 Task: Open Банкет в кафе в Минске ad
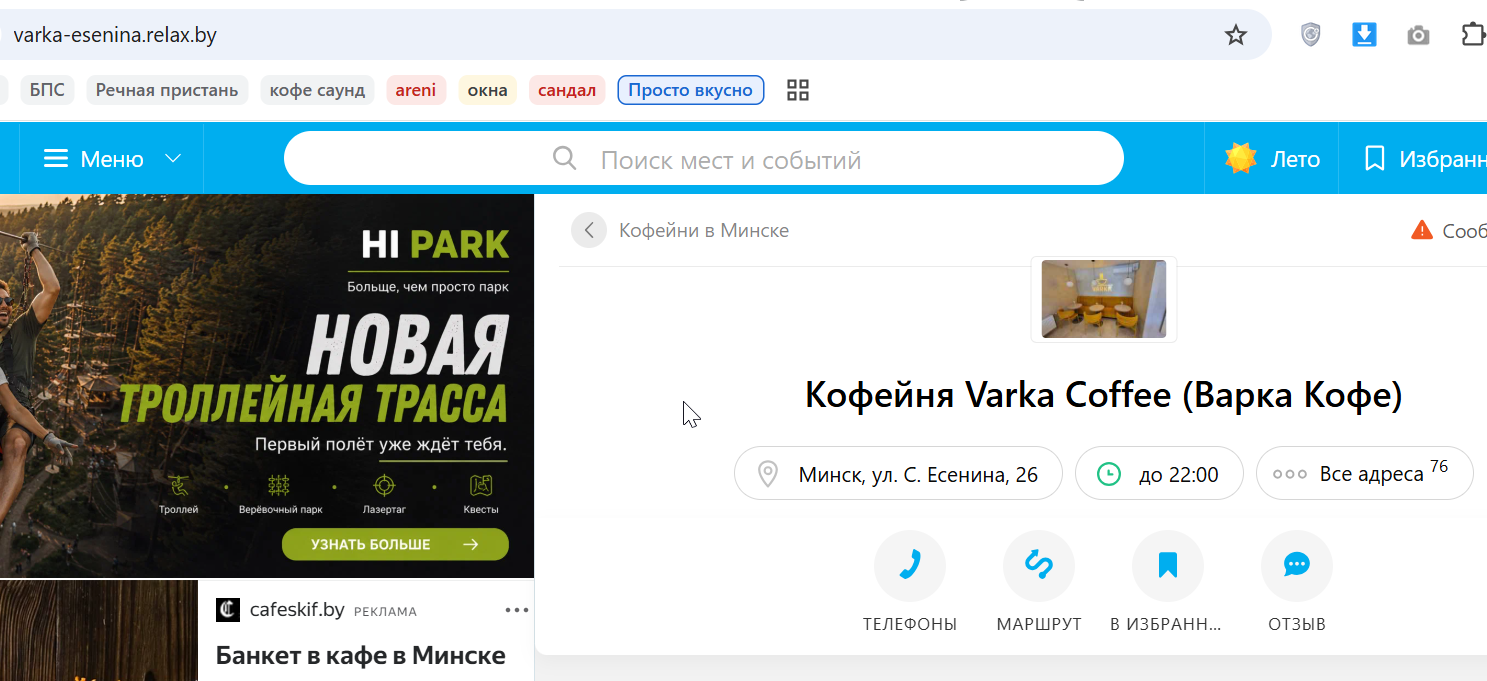coord(361,656)
